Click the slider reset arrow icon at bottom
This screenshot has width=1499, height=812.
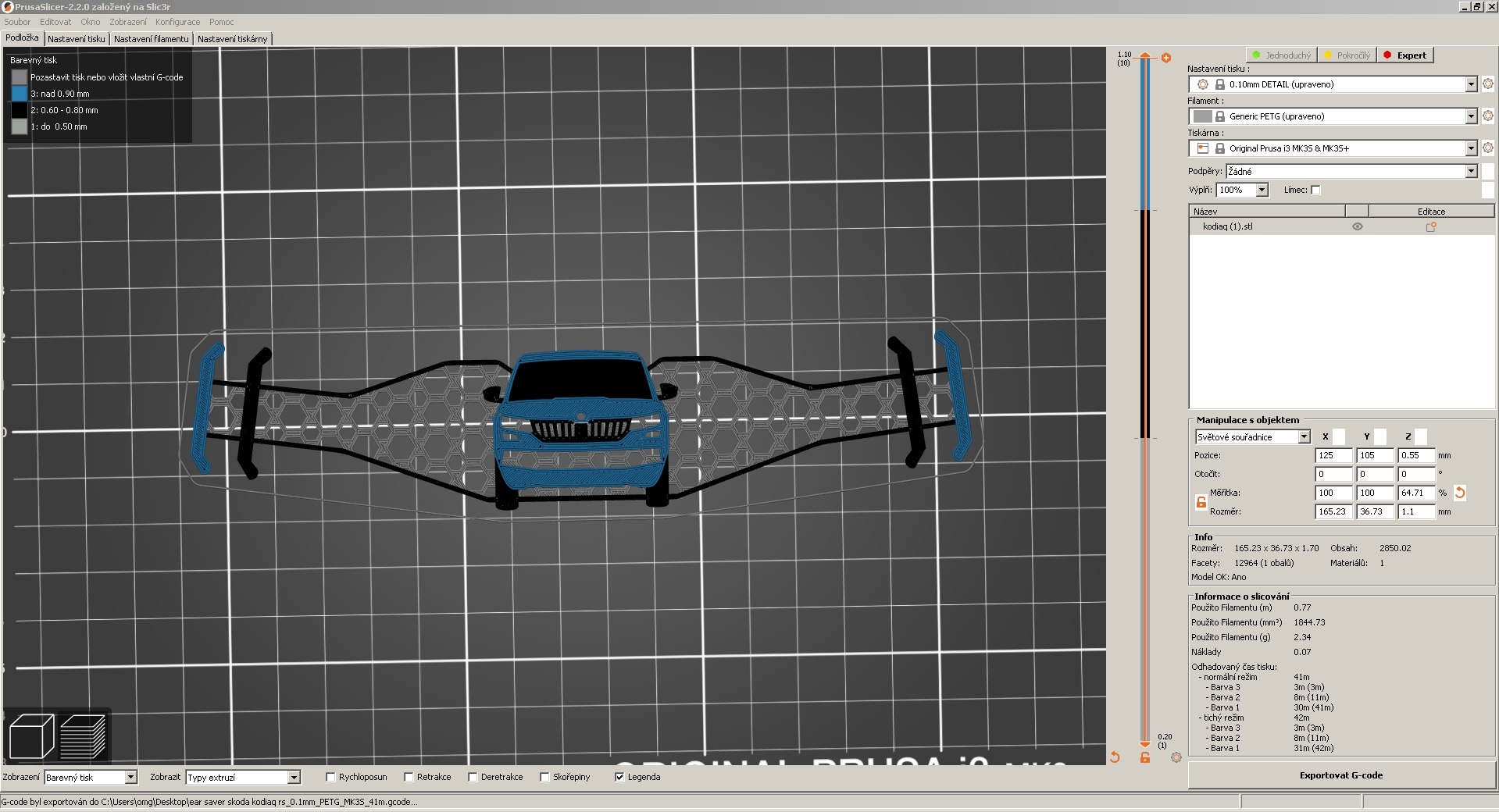click(x=1115, y=757)
